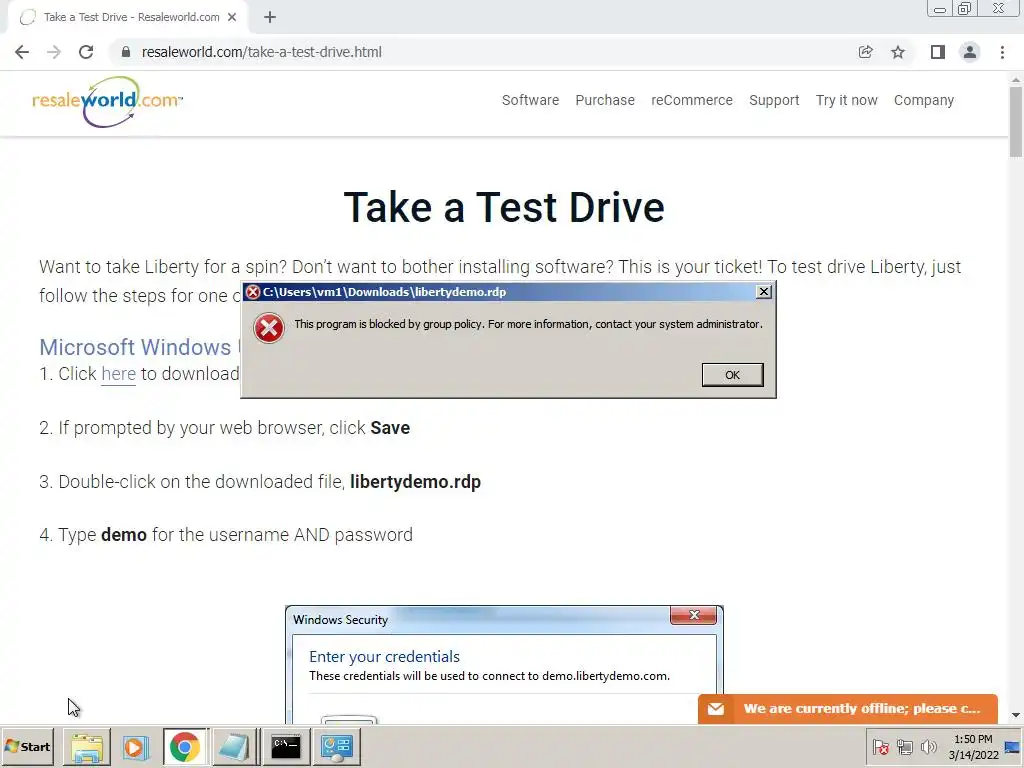This screenshot has width=1024, height=768.
Task: Open the Try it now menu
Action: tap(846, 100)
